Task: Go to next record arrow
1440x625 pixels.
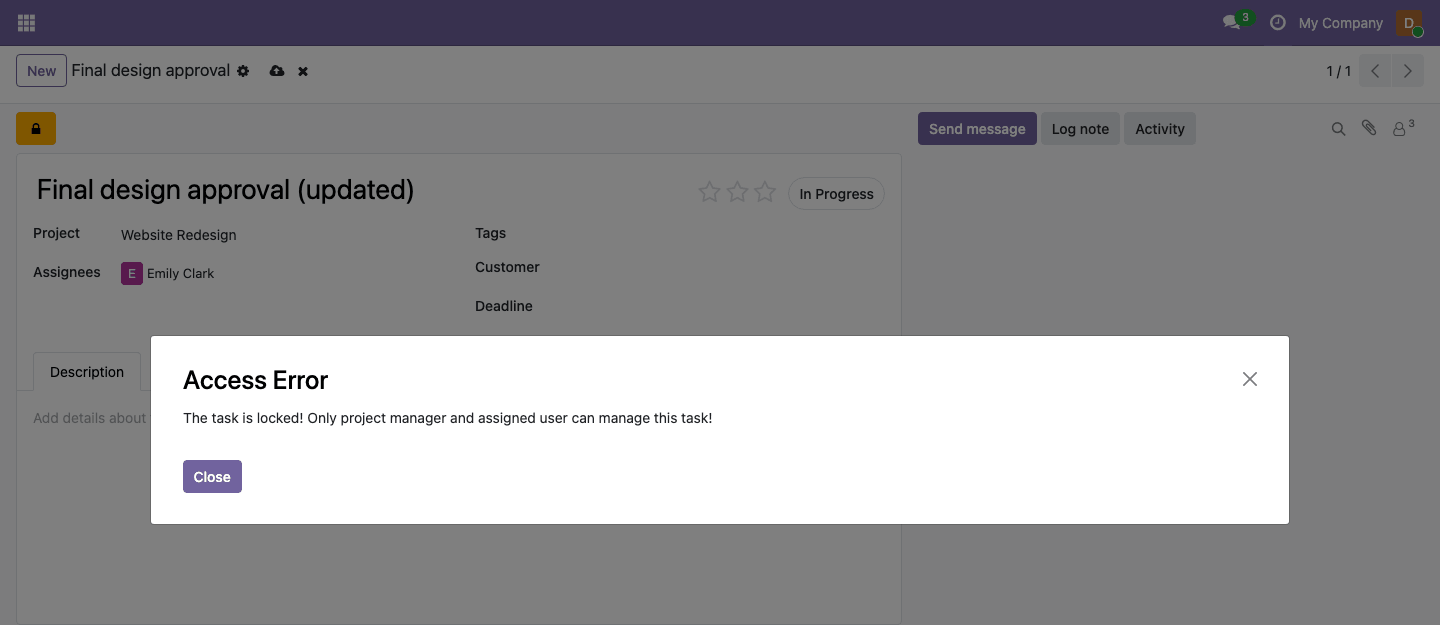Action: (x=1408, y=71)
